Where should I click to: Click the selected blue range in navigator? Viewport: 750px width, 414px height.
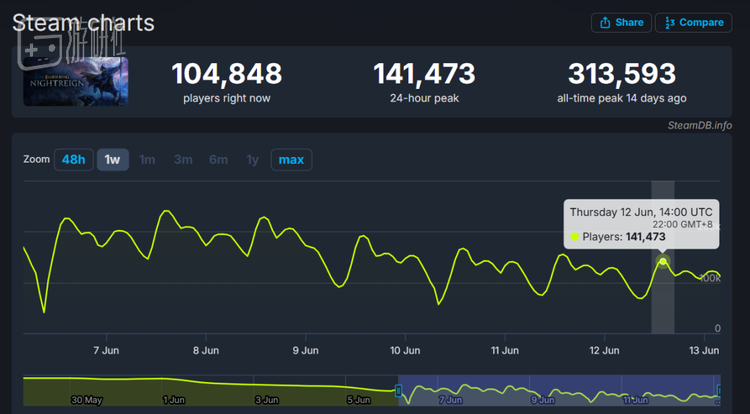point(559,391)
